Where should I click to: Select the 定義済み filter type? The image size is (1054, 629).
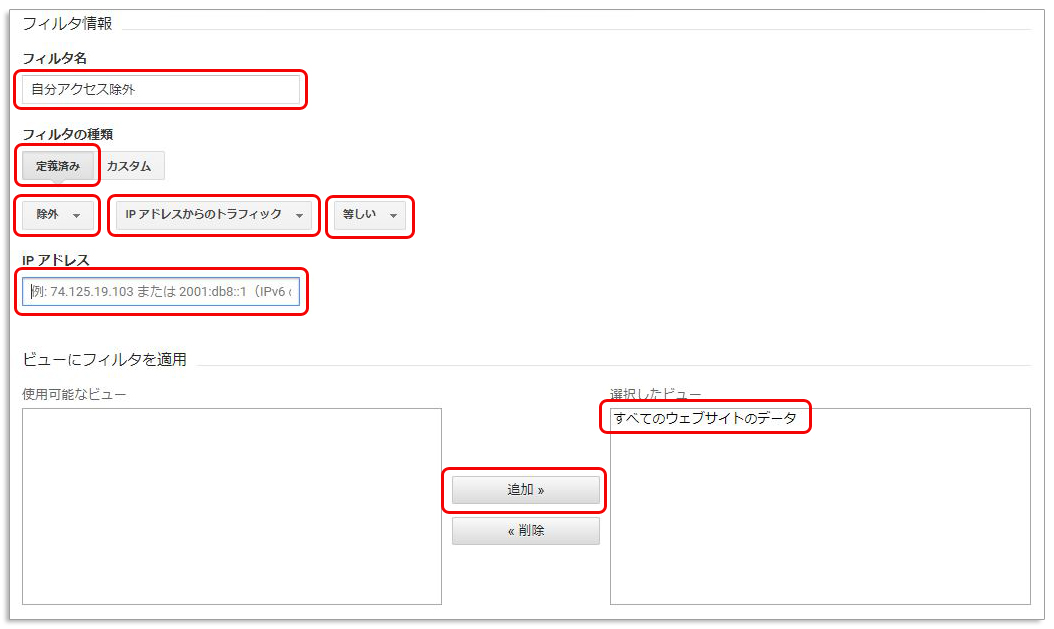coord(55,165)
